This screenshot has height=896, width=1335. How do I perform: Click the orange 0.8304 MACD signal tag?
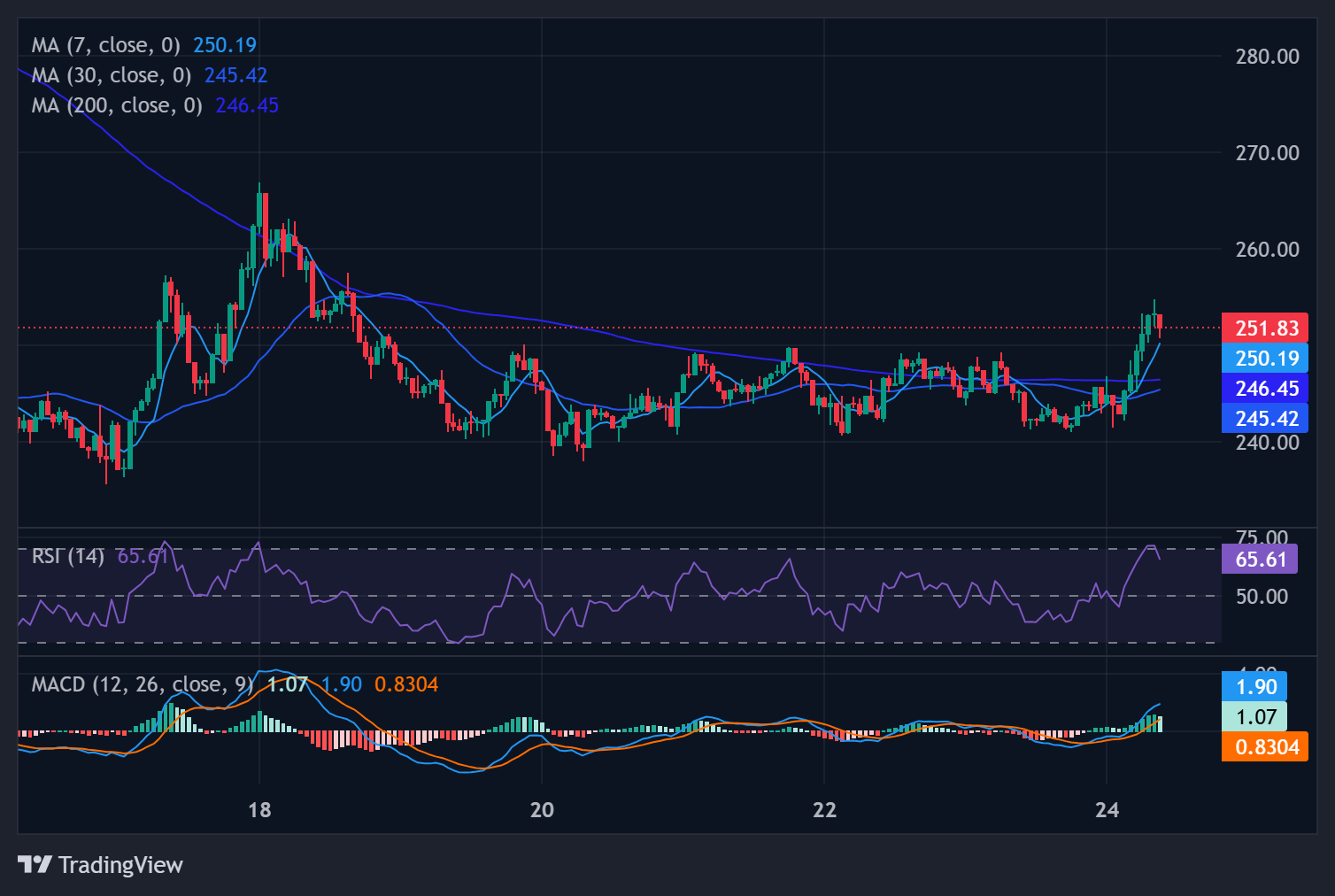tap(1265, 747)
